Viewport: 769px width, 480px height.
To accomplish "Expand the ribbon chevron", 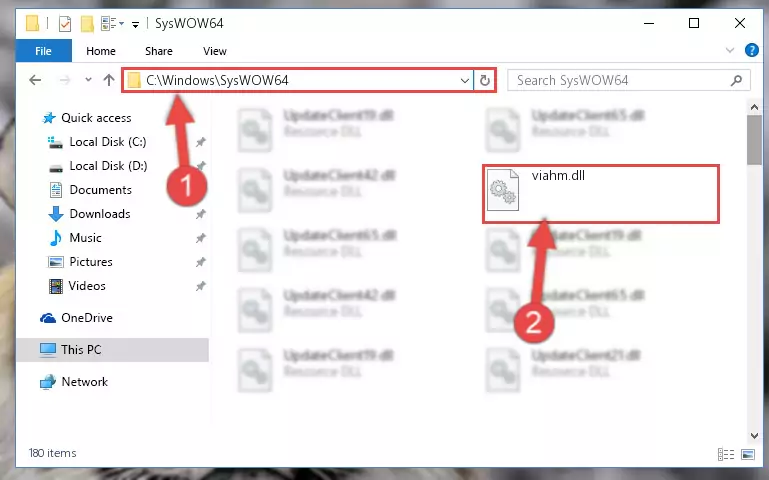I will click(730, 50).
